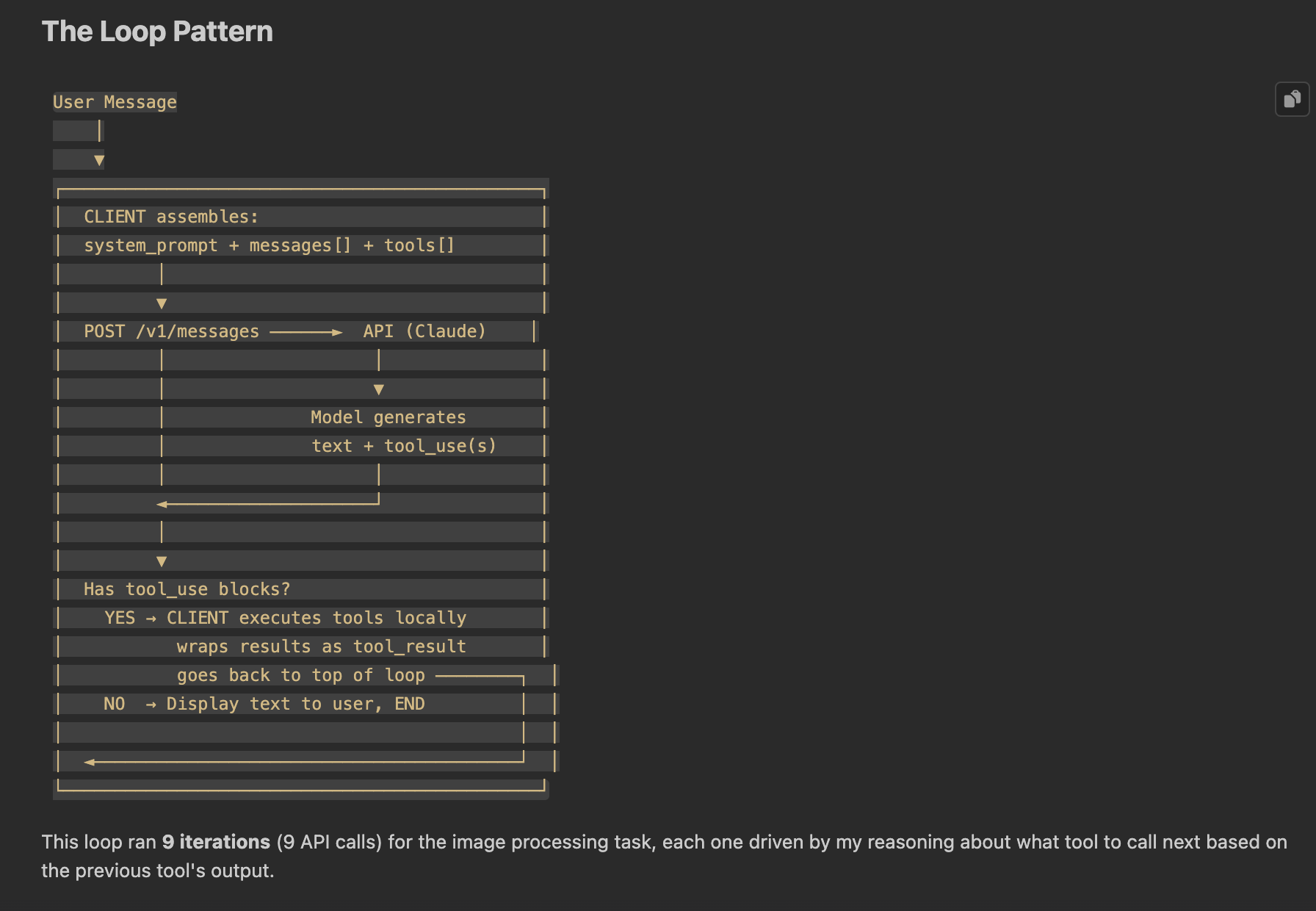Click the 'POST /v1/messages' text
Screen dimensions: 1316x911
click(x=171, y=331)
